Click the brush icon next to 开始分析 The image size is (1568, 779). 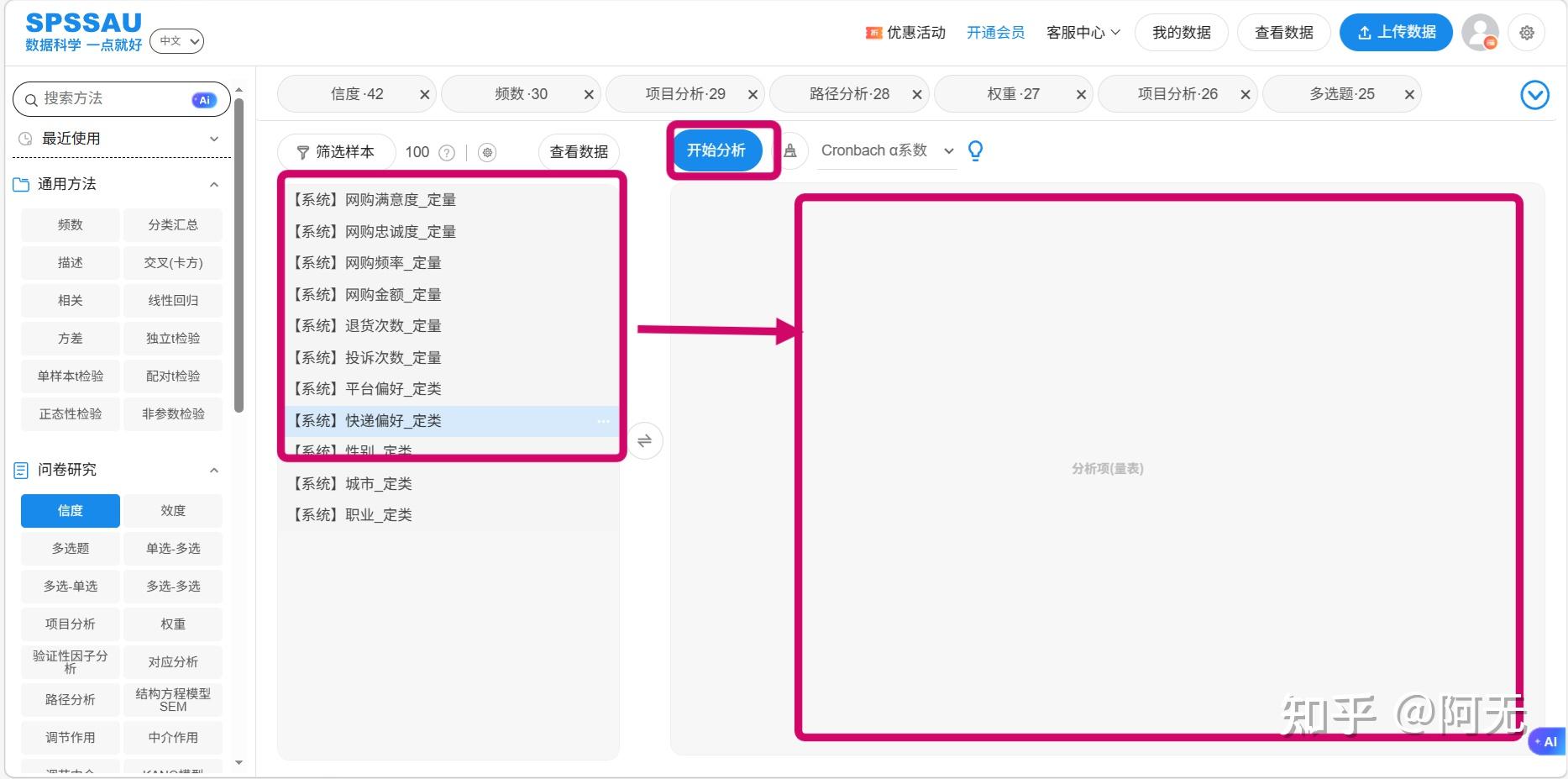tap(789, 151)
